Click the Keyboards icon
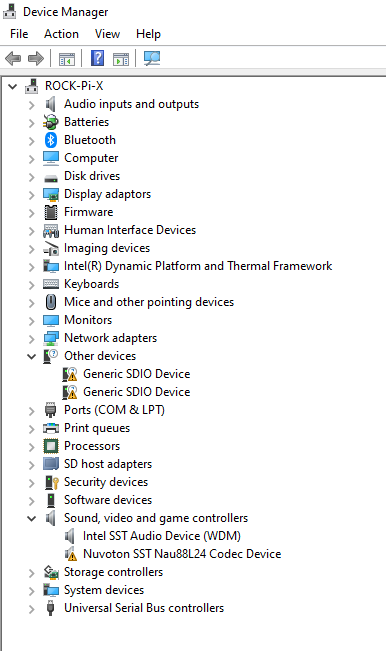The height and width of the screenshot is (651, 386). pyautogui.click(x=51, y=284)
